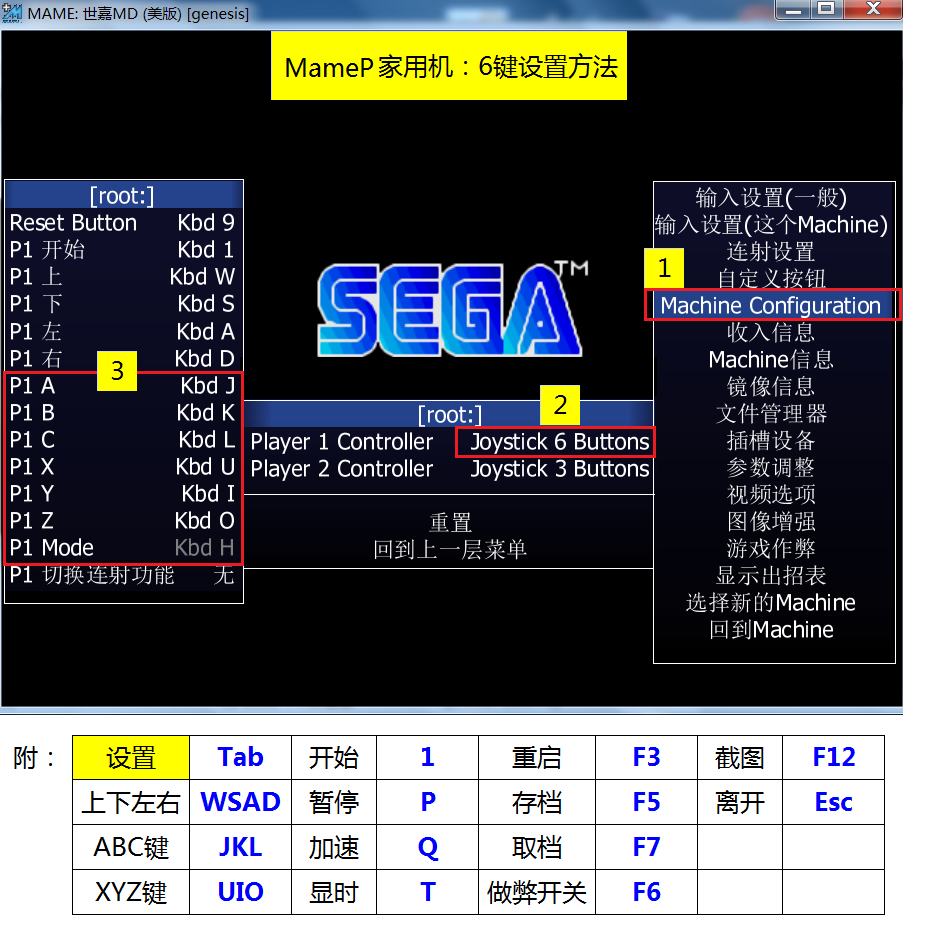Select P1 切换连射功能 row
The width and height of the screenshot is (937, 925).
point(123,575)
